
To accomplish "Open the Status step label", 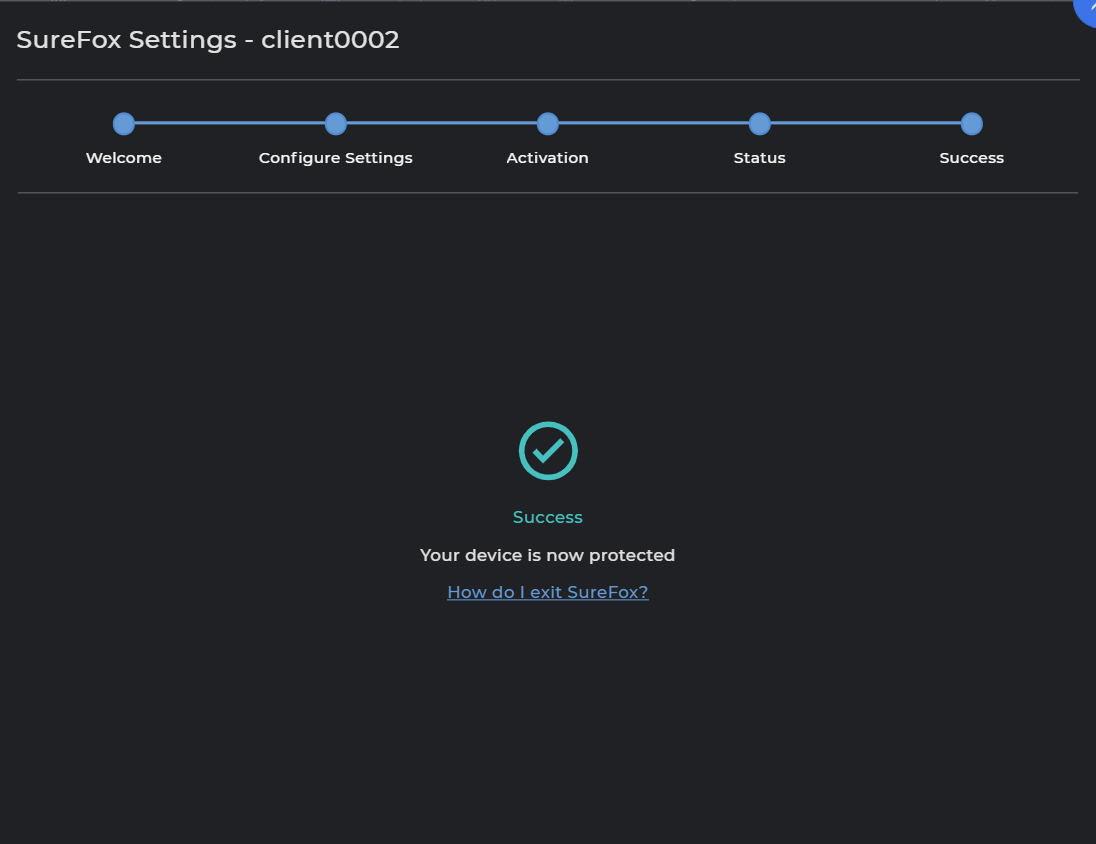I will point(760,158).
